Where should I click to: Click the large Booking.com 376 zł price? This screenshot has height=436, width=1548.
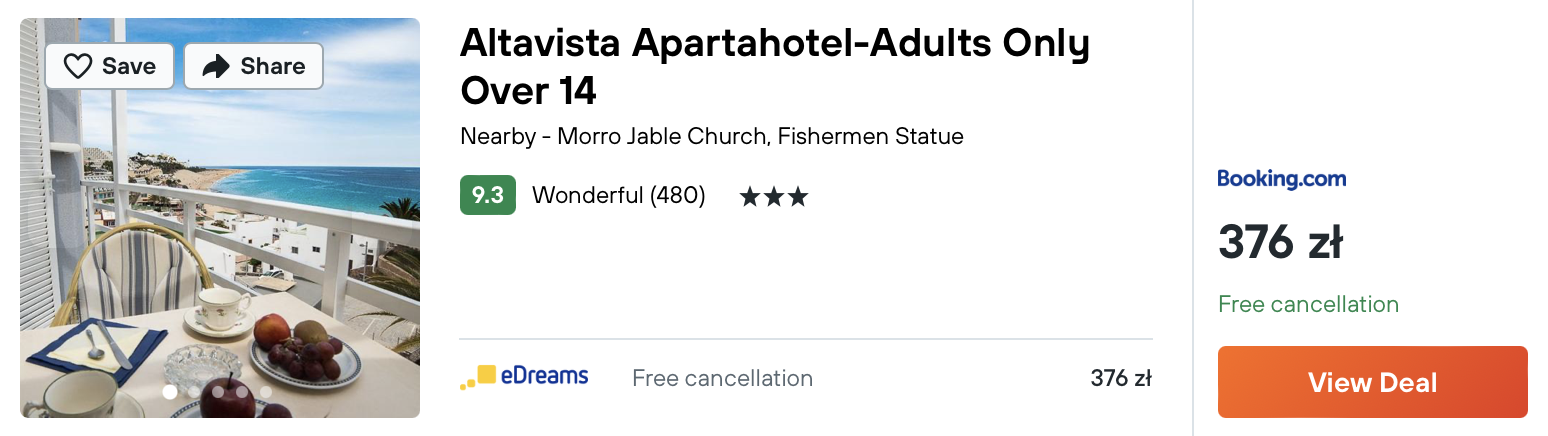coord(1280,243)
